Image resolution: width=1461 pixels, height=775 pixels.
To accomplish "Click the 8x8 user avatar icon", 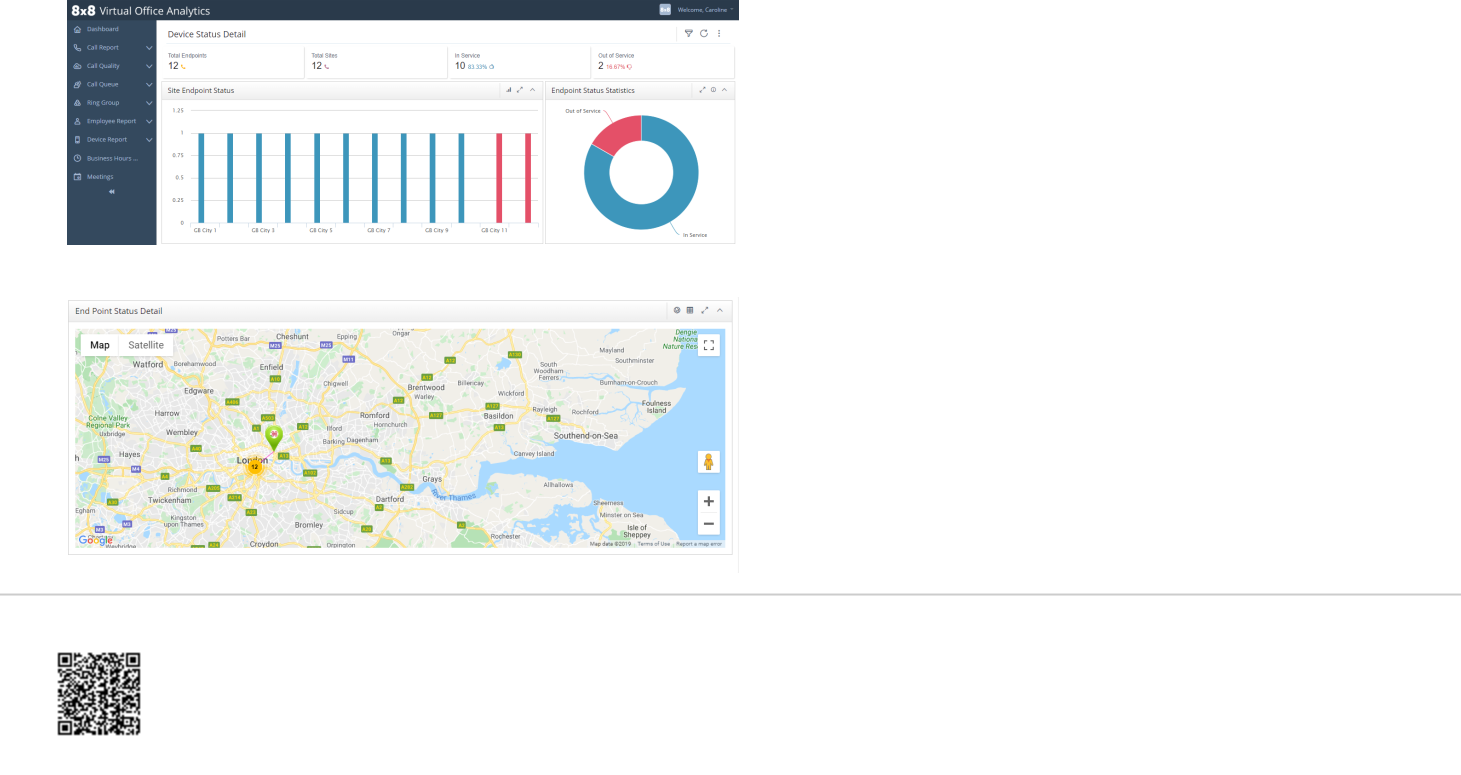I will pyautogui.click(x=665, y=9).
